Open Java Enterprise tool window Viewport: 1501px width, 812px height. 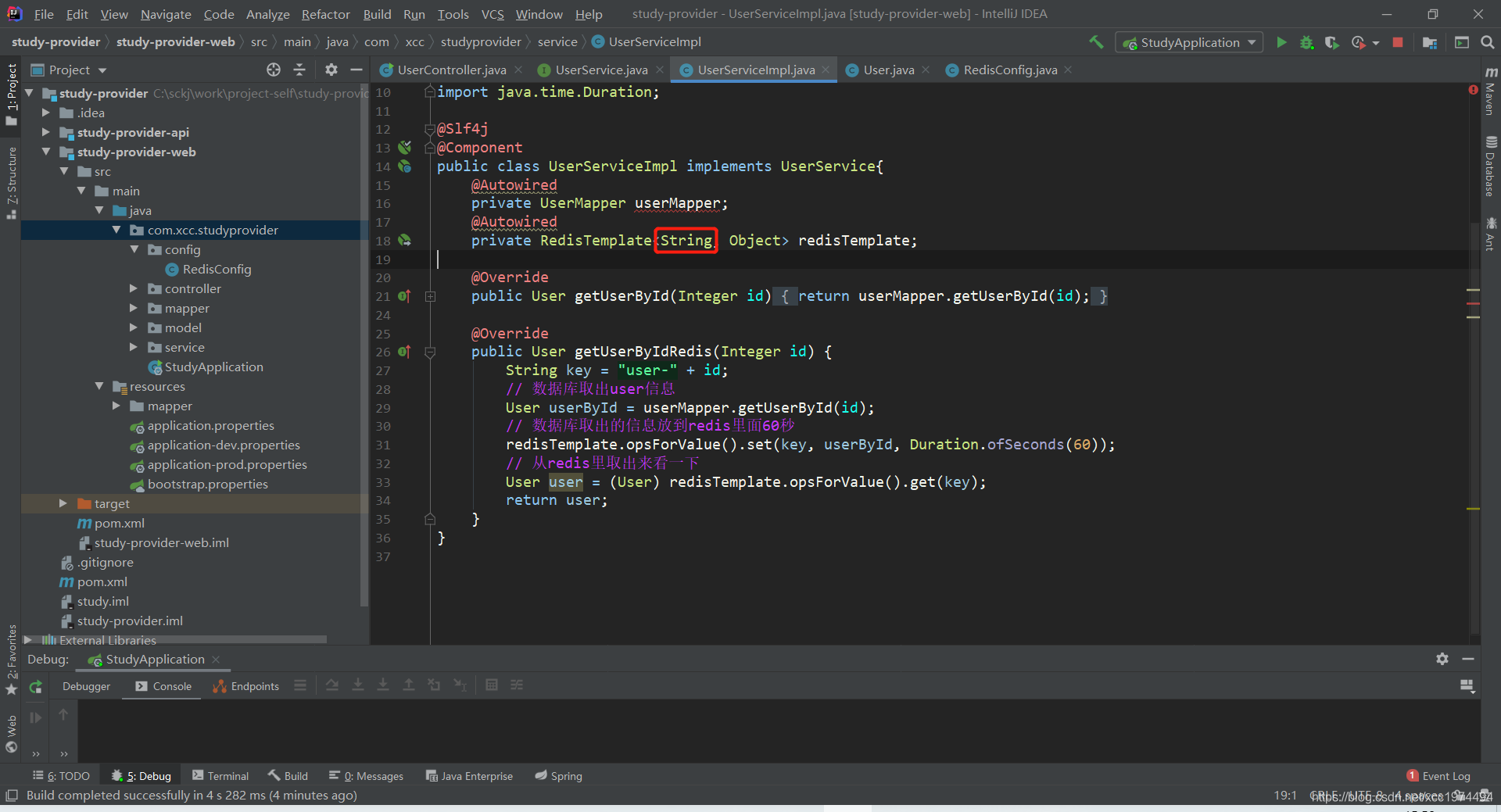(469, 775)
